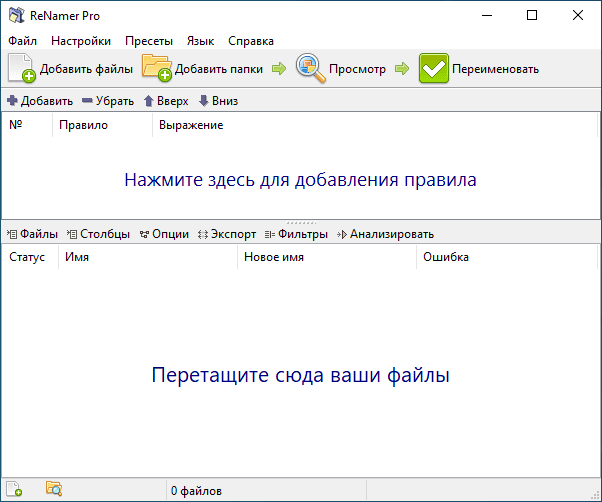
Task: Click the Добавить папки folder icon
Action: pyautogui.click(x=157, y=68)
